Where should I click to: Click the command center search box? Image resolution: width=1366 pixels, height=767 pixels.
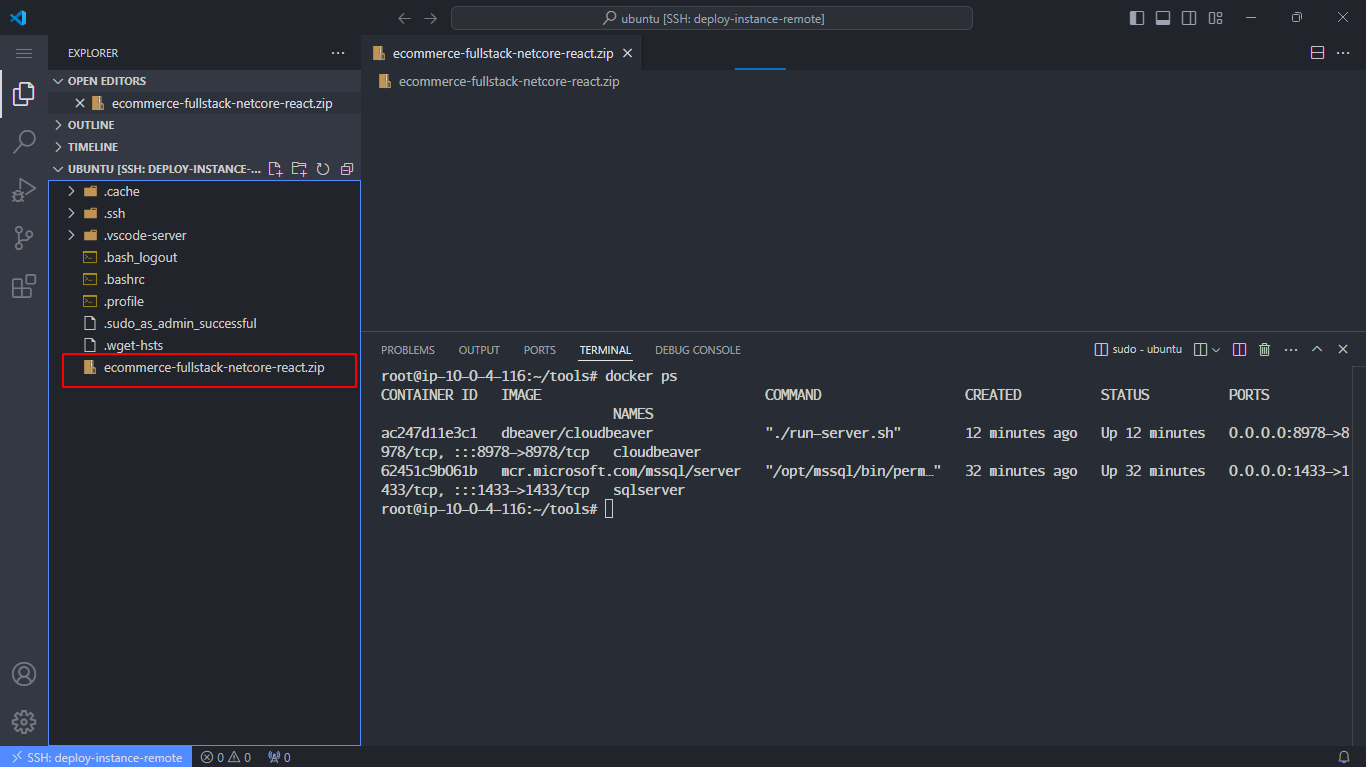(711, 18)
